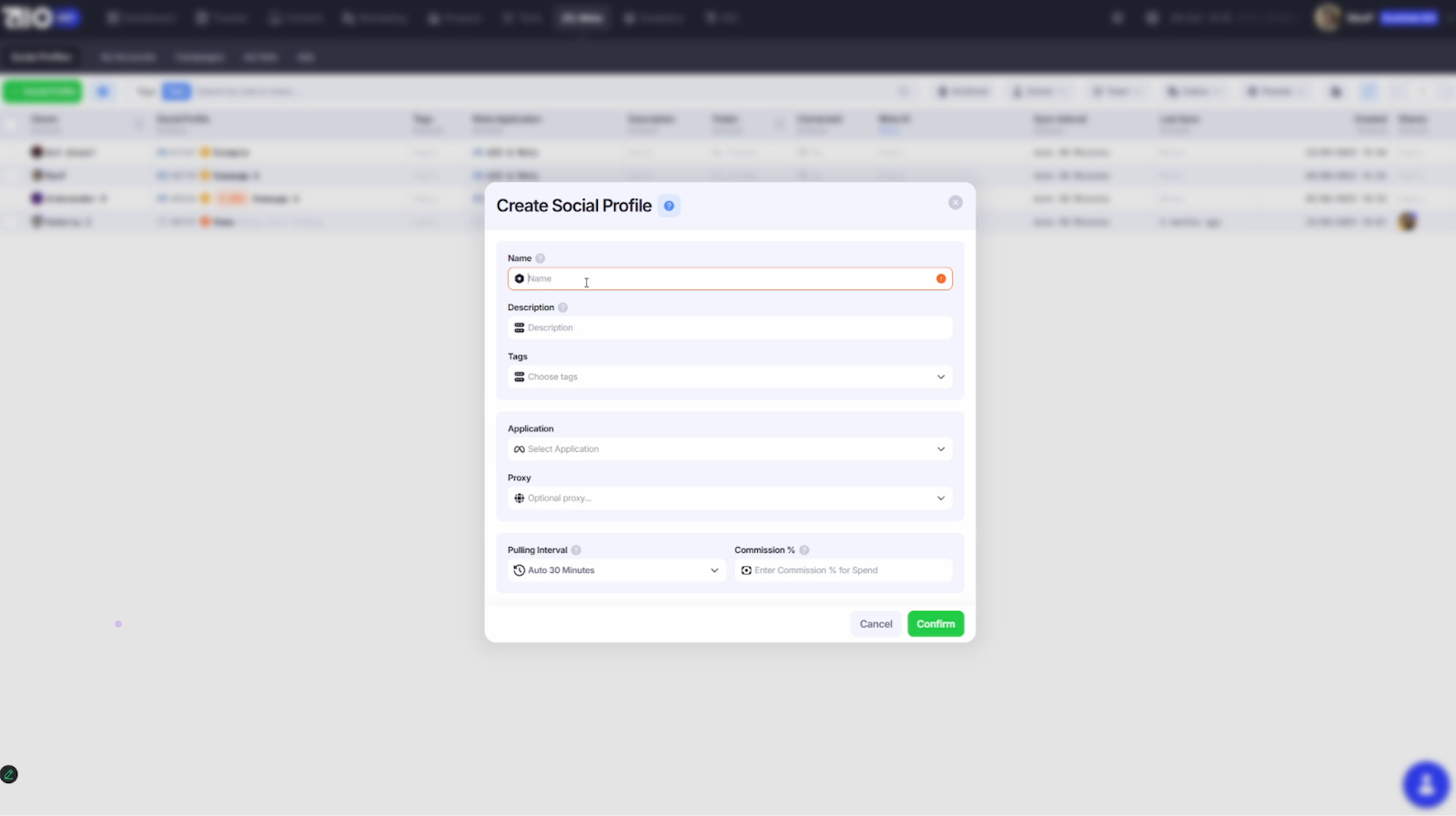Open the Select Application dropdown
Screen dimensions: 1456x816
940,449
